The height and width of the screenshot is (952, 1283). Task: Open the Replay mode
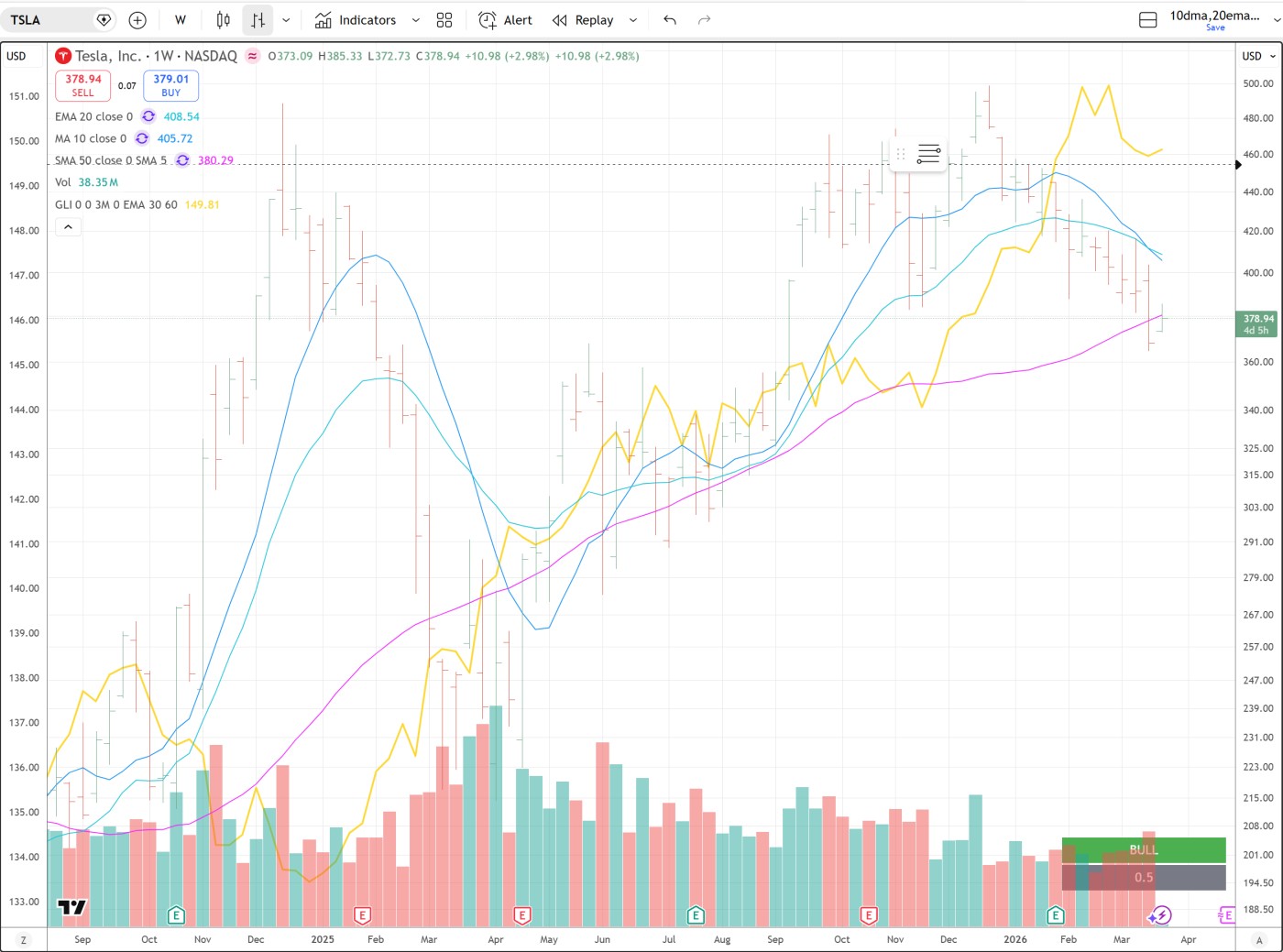(583, 20)
